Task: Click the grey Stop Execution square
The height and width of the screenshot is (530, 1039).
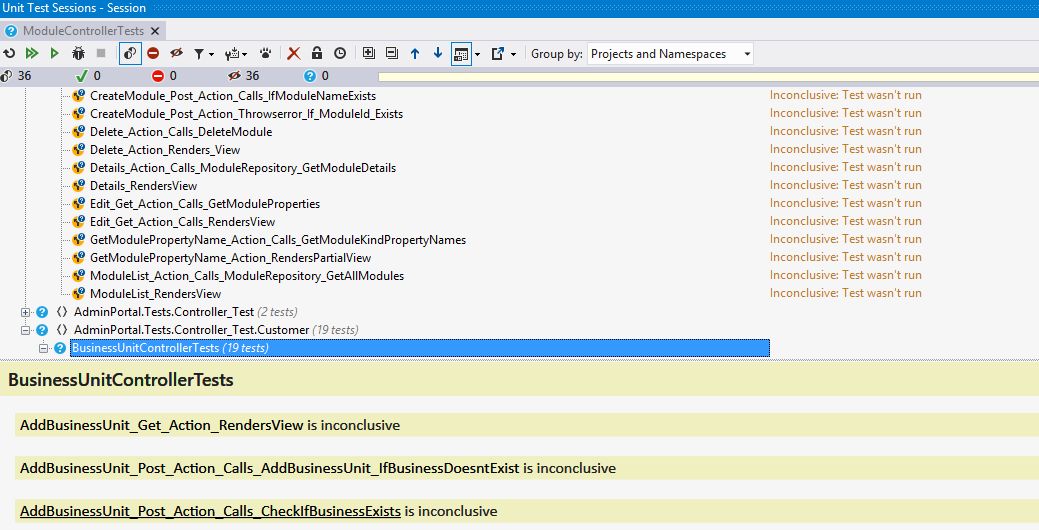Action: click(x=101, y=54)
